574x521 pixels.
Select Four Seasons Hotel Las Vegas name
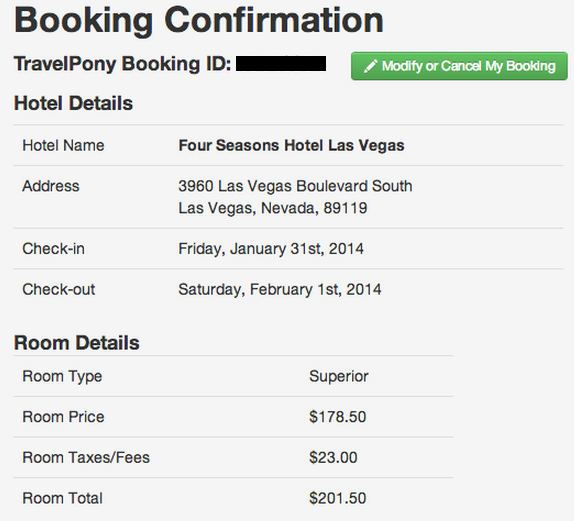coord(291,145)
